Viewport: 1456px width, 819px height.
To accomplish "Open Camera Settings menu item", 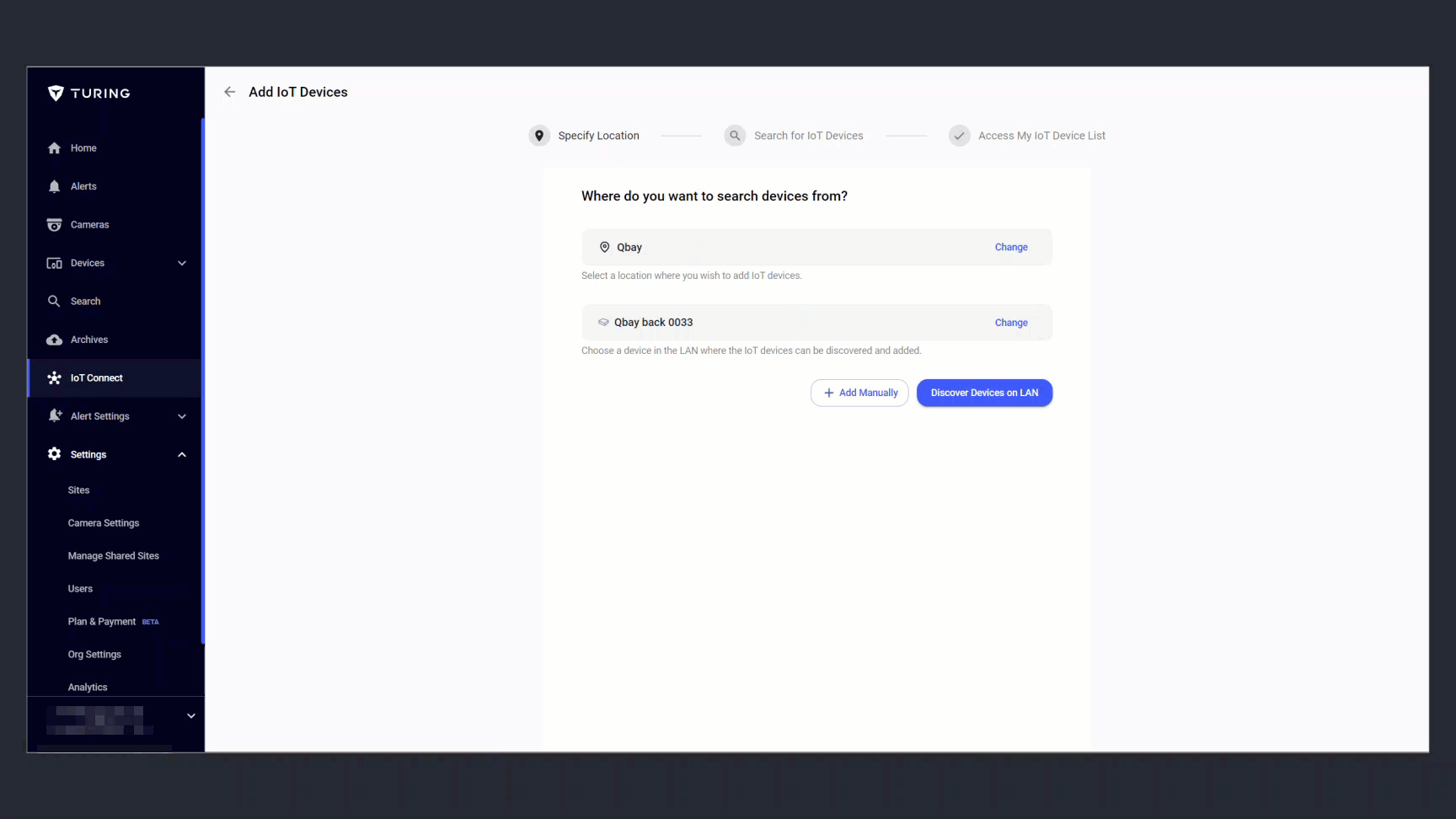I will 104,523.
